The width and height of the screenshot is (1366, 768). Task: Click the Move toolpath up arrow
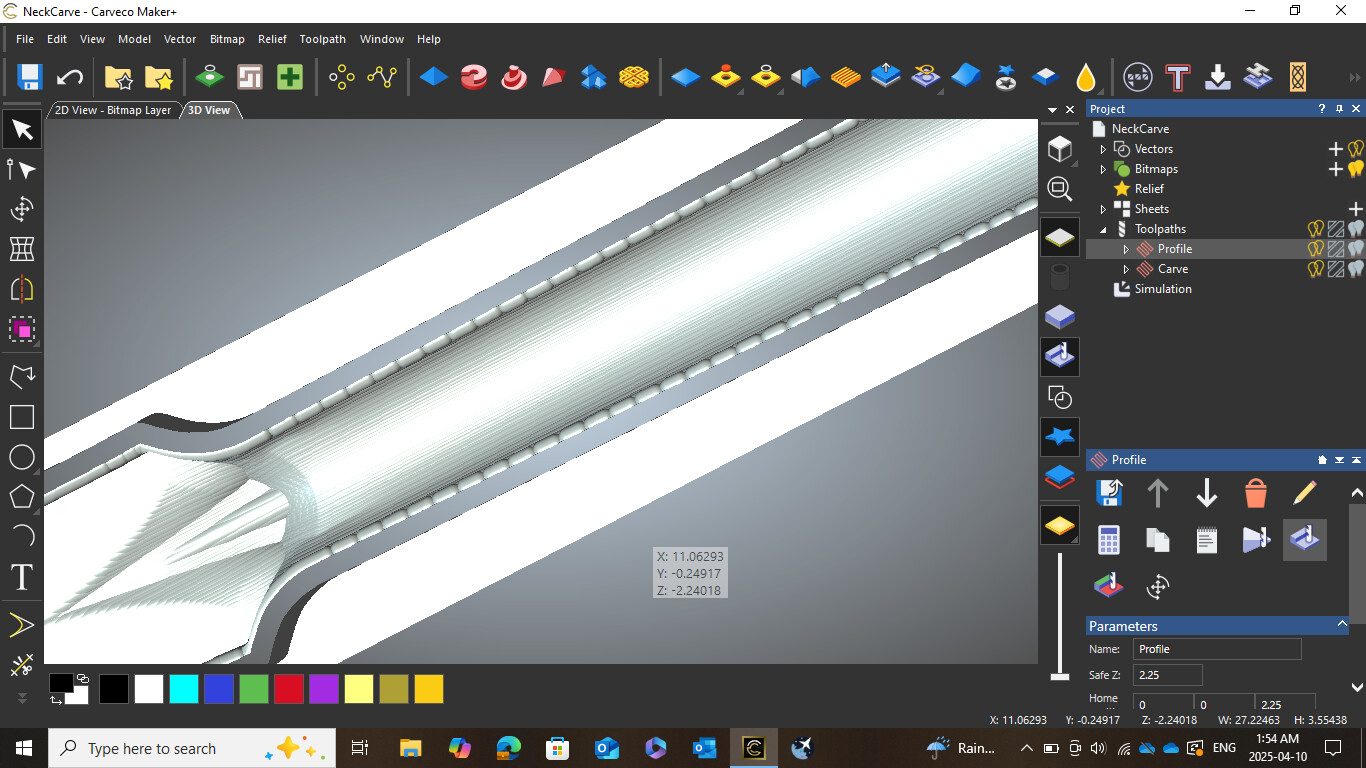[x=1158, y=492]
